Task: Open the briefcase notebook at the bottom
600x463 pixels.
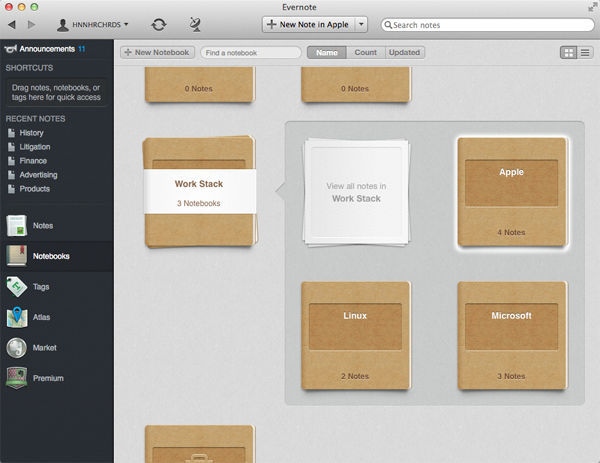Action: click(199, 444)
